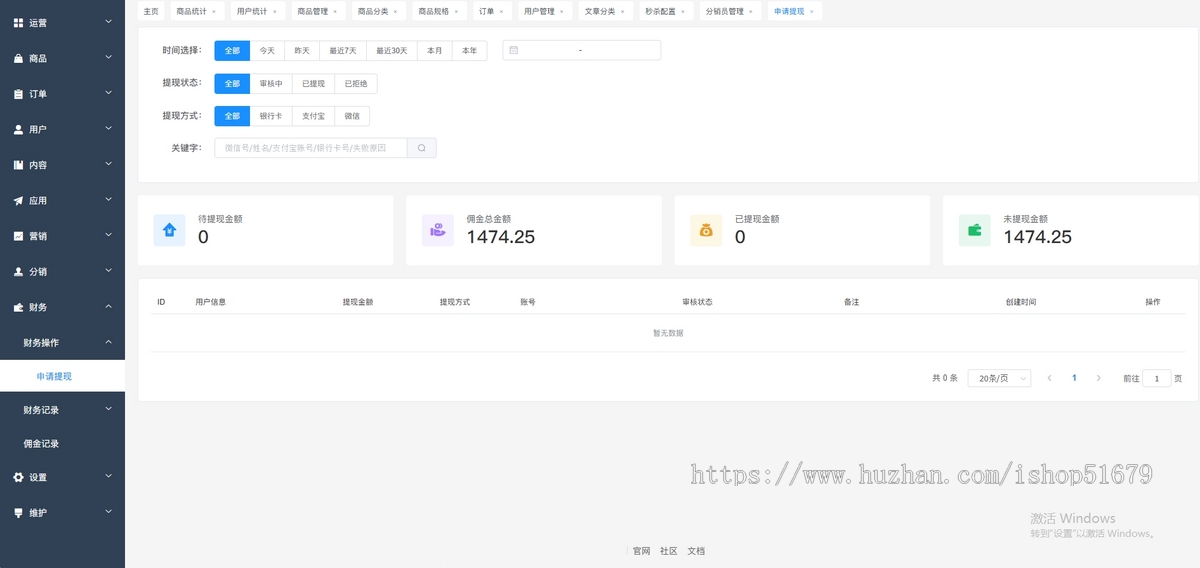Collapse the 财务操作 submenu chevron

[x=108, y=342]
